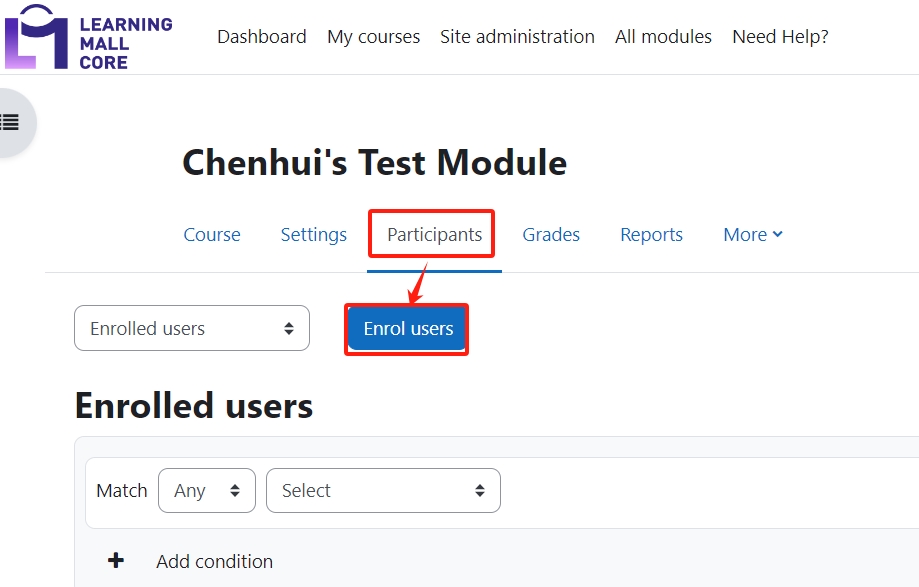Click the Enrol users button
Screen dimensions: 919x587
point(406,328)
